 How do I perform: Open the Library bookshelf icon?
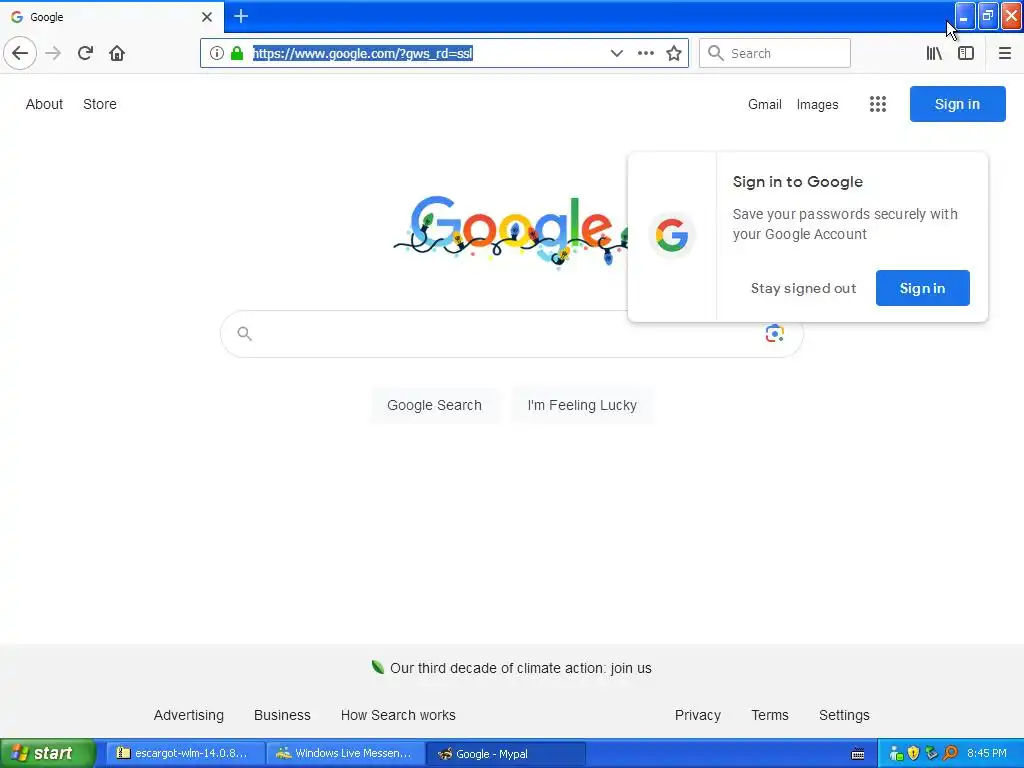pyautogui.click(x=934, y=53)
